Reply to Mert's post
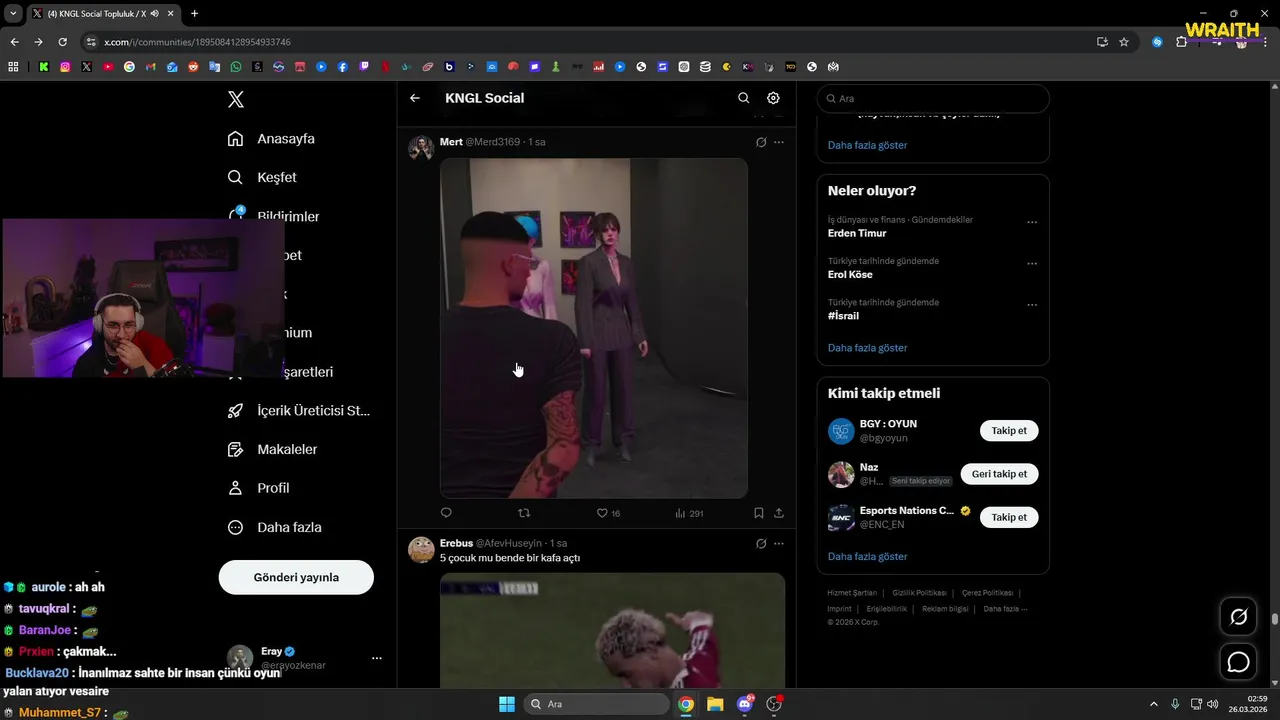The image size is (1280, 720). pyautogui.click(x=446, y=513)
